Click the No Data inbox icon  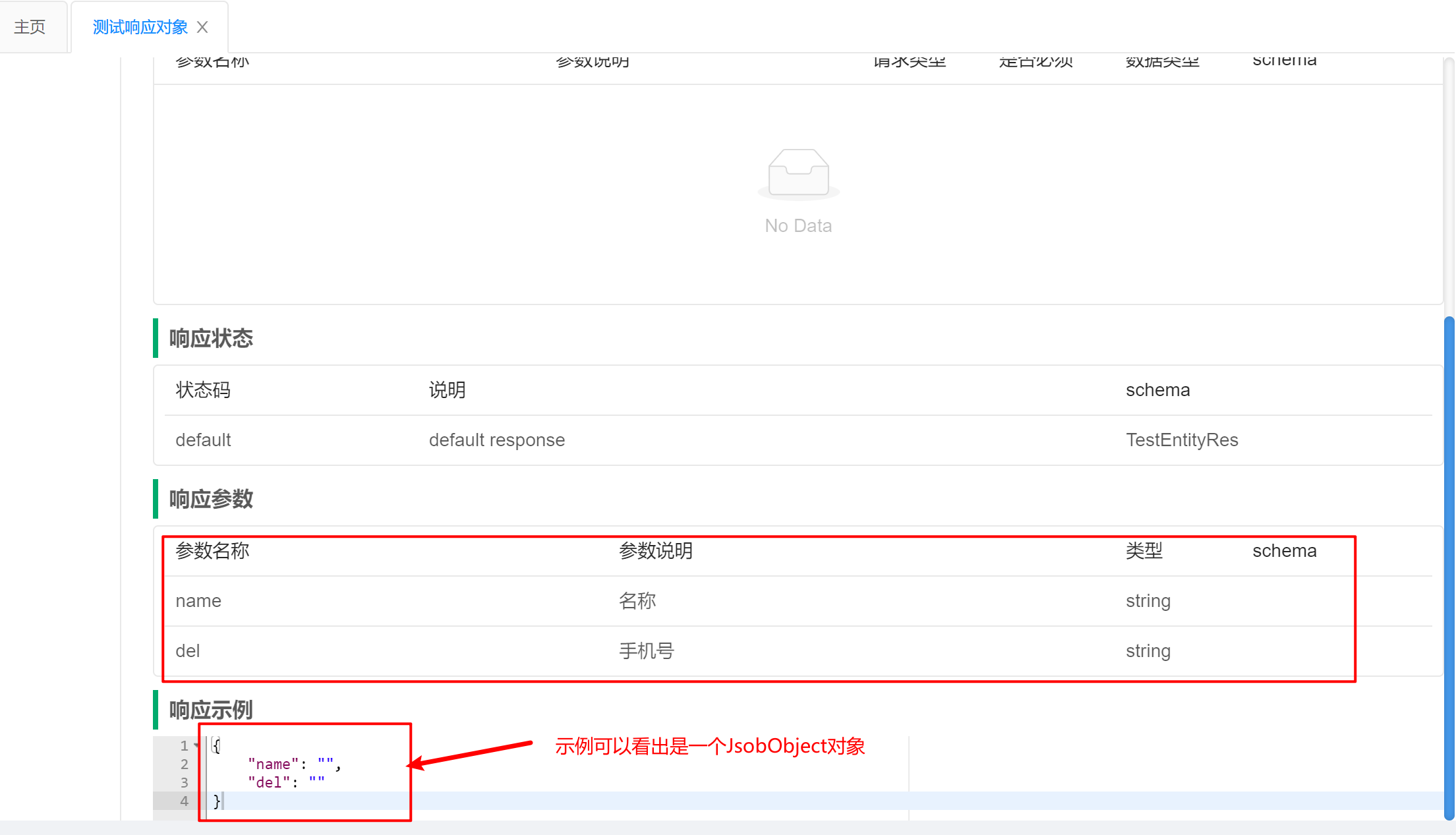click(x=798, y=173)
